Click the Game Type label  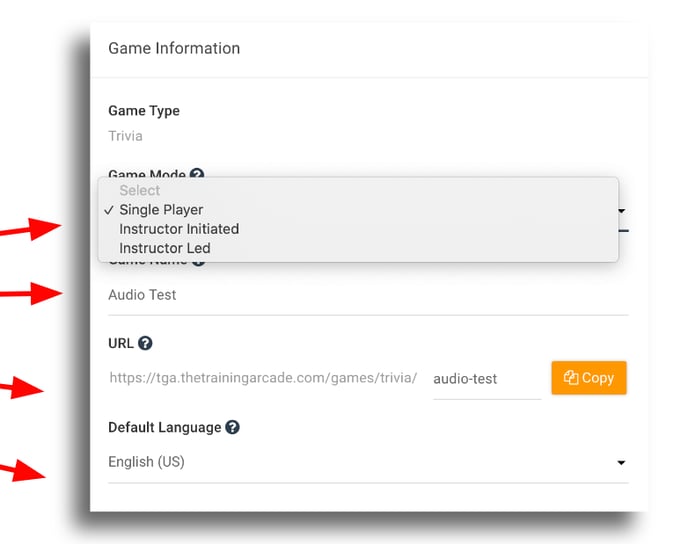[x=144, y=111]
